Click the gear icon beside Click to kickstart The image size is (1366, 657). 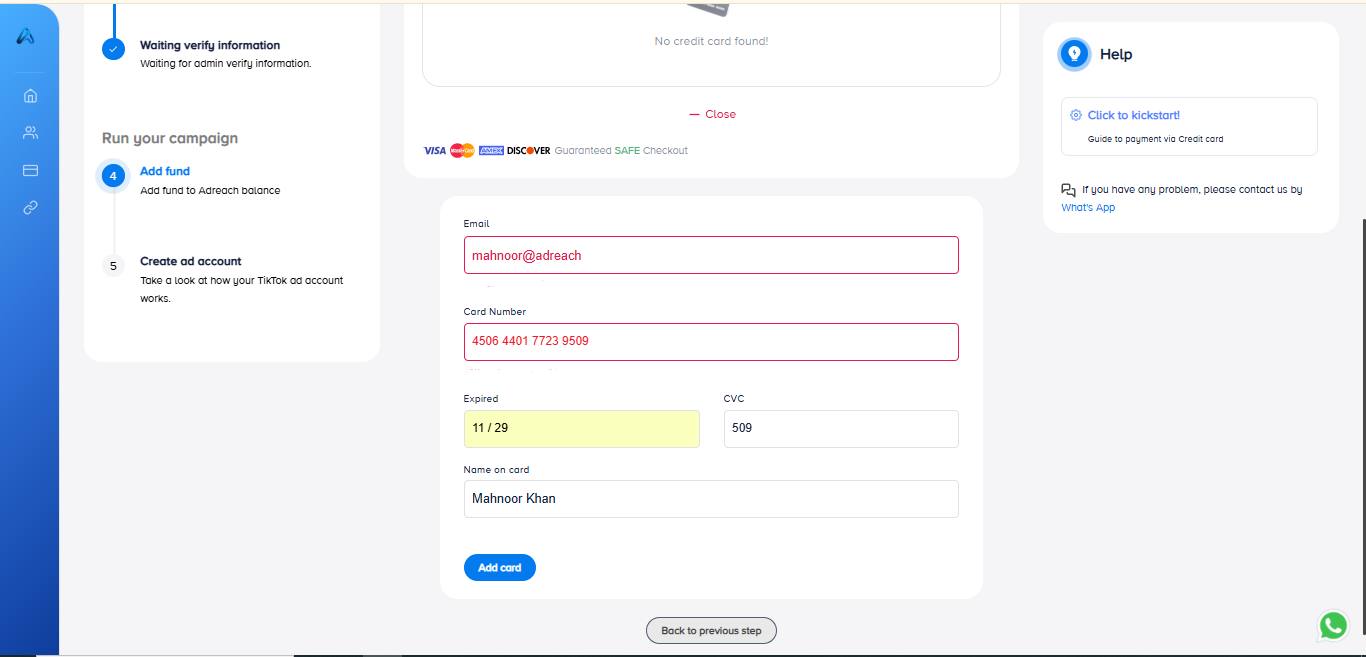pyautogui.click(x=1076, y=115)
